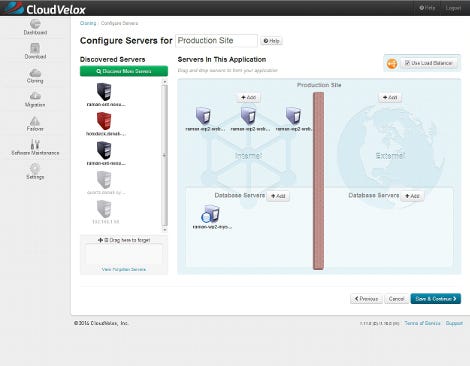This screenshot has height=366, width=470.
Task: Click Save & Continue
Action: pyautogui.click(x=436, y=299)
